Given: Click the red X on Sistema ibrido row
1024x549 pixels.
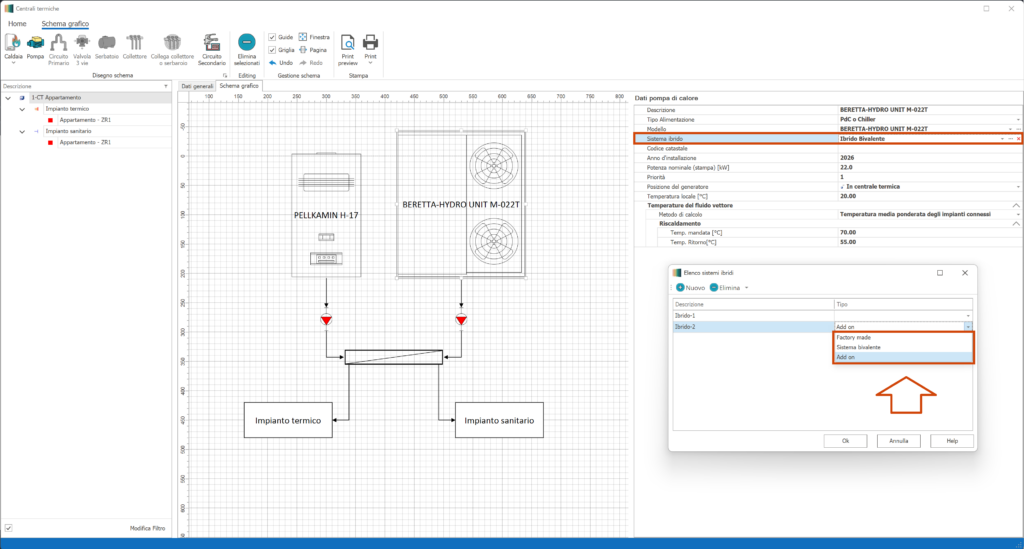Looking at the screenshot, I should point(1018,138).
